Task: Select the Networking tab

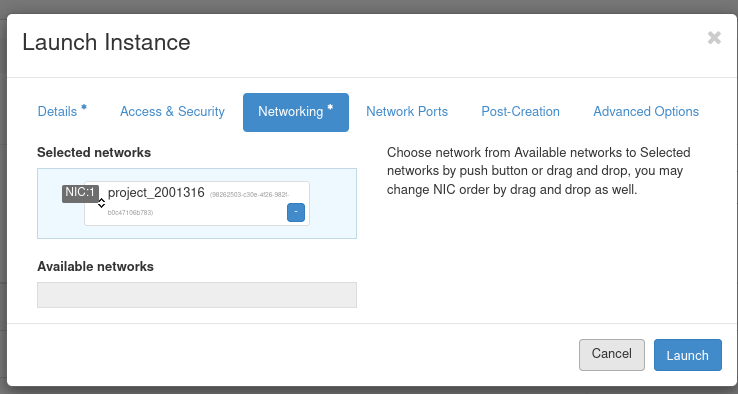Action: pos(296,112)
